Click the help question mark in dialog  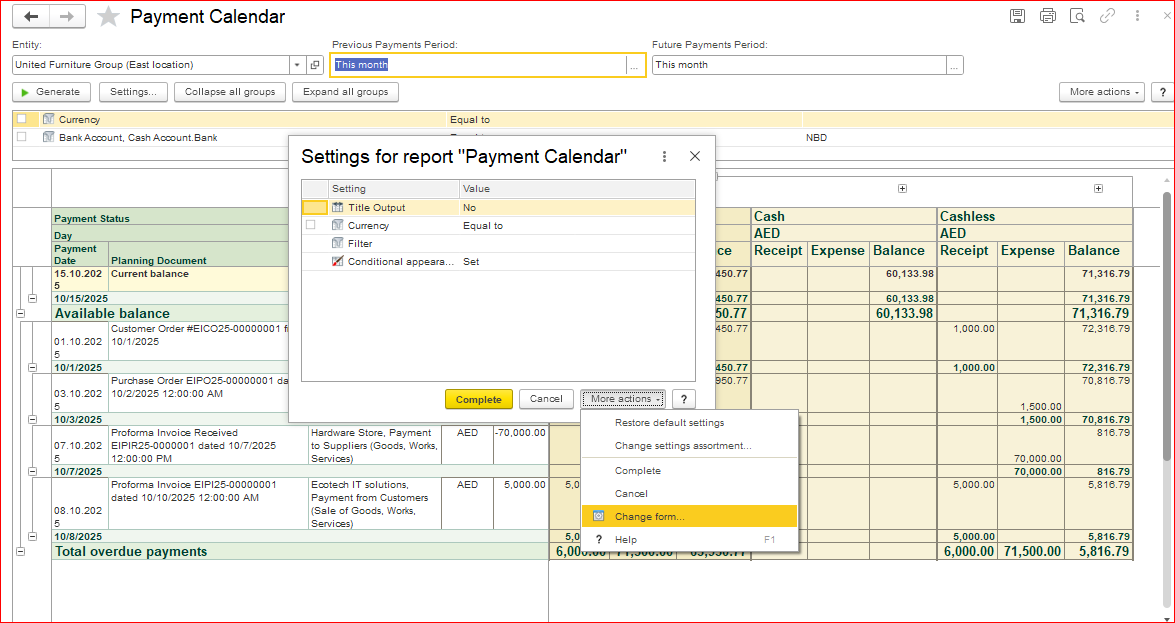(684, 399)
